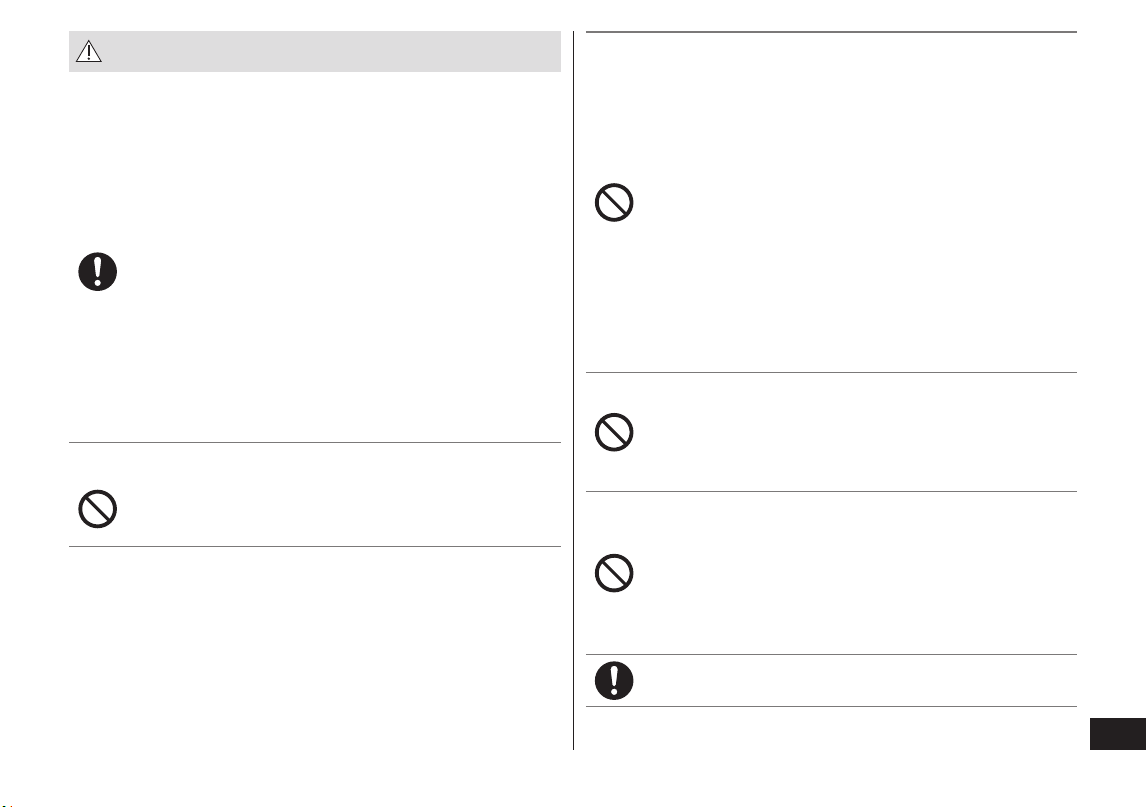The width and height of the screenshot is (1147, 807).
Task: Select the middle prohibition icon in right column
Action: click(x=614, y=432)
